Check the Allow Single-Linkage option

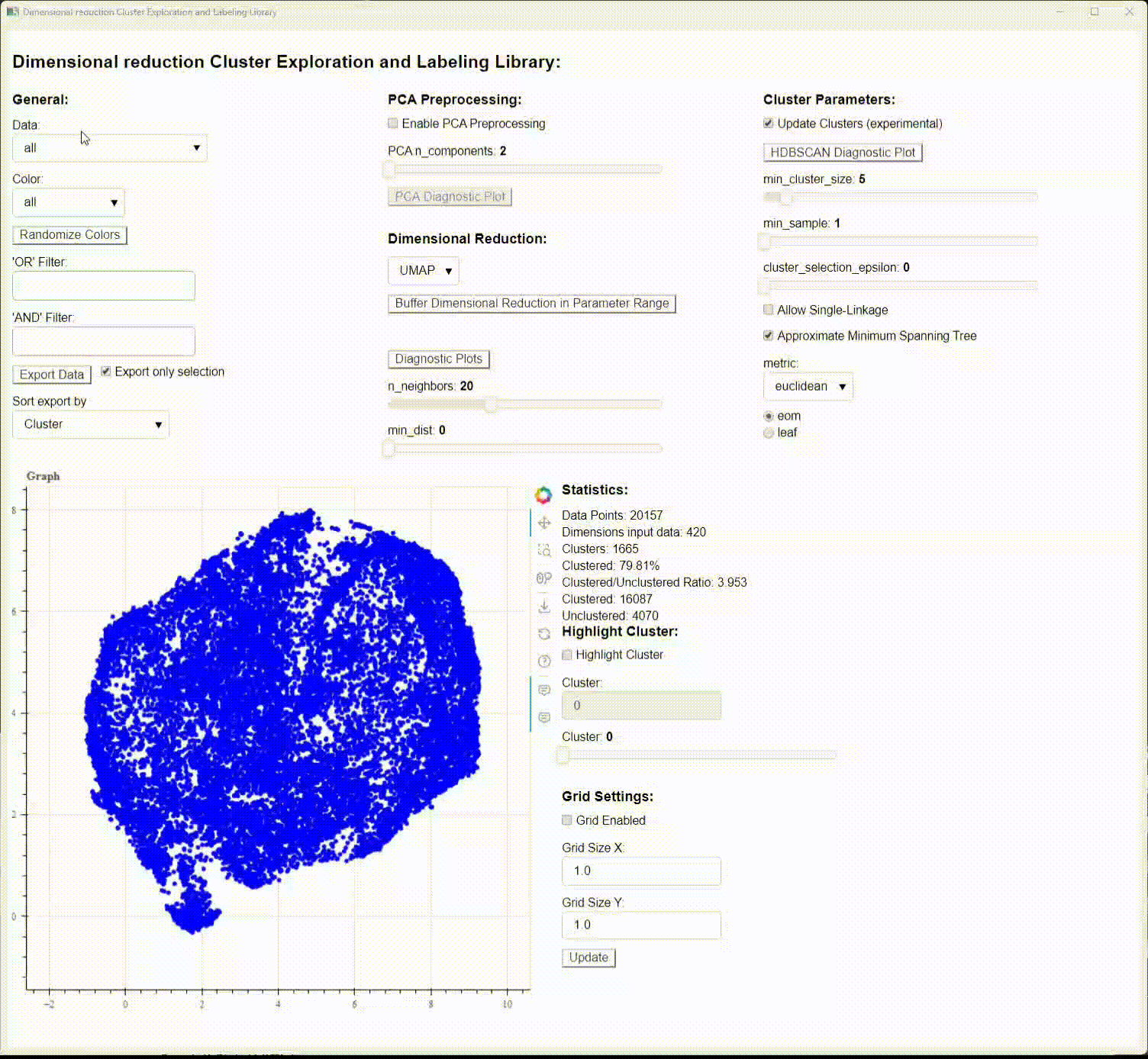coord(769,310)
